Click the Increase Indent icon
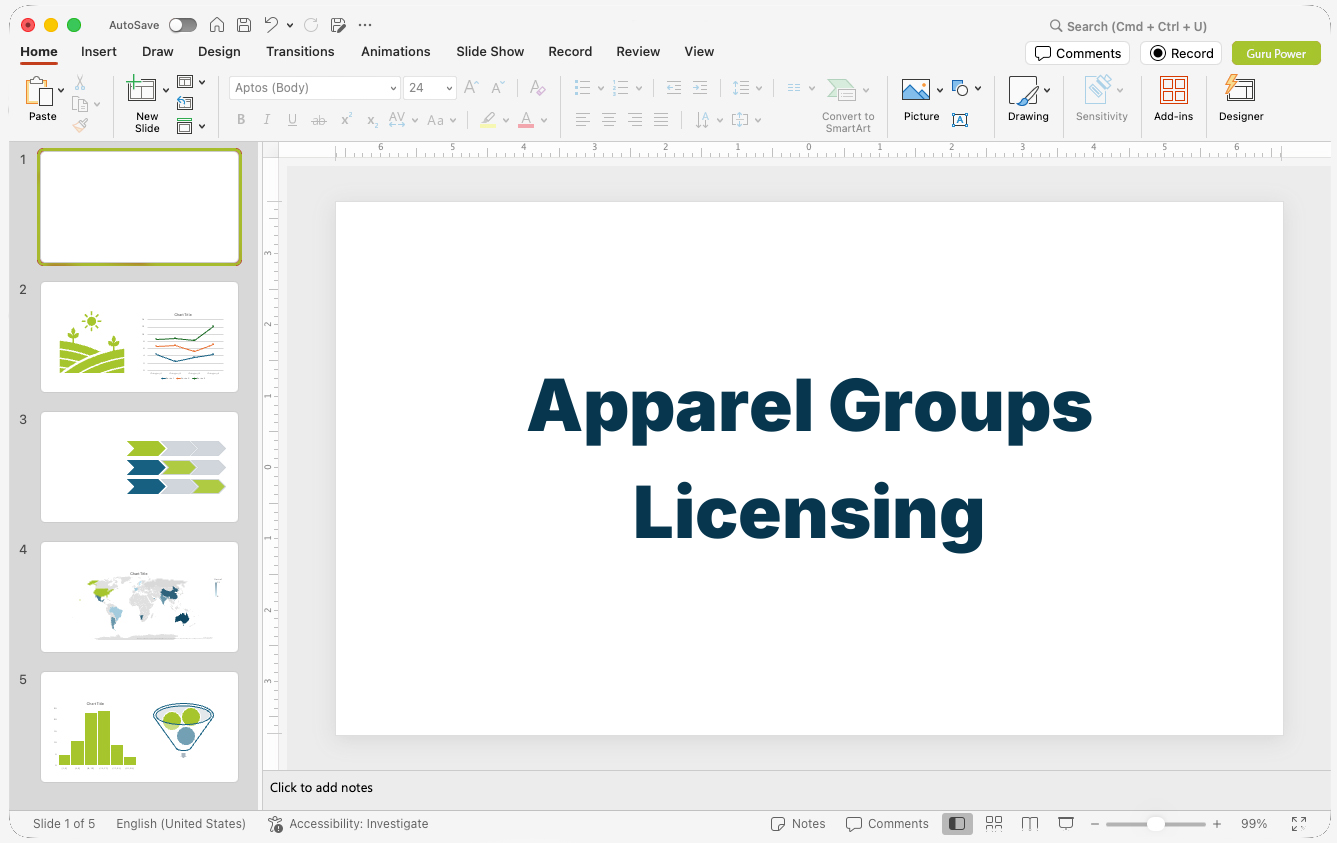 click(x=700, y=88)
